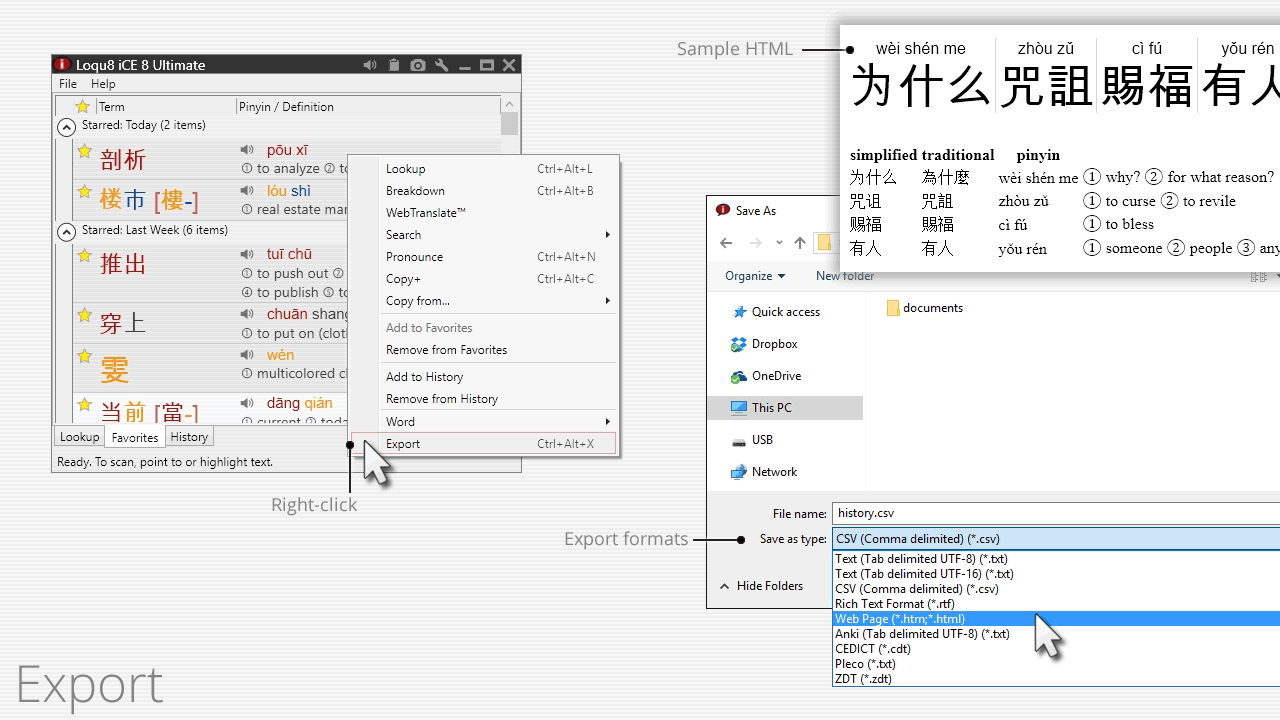Switch to the History tab

(x=189, y=437)
